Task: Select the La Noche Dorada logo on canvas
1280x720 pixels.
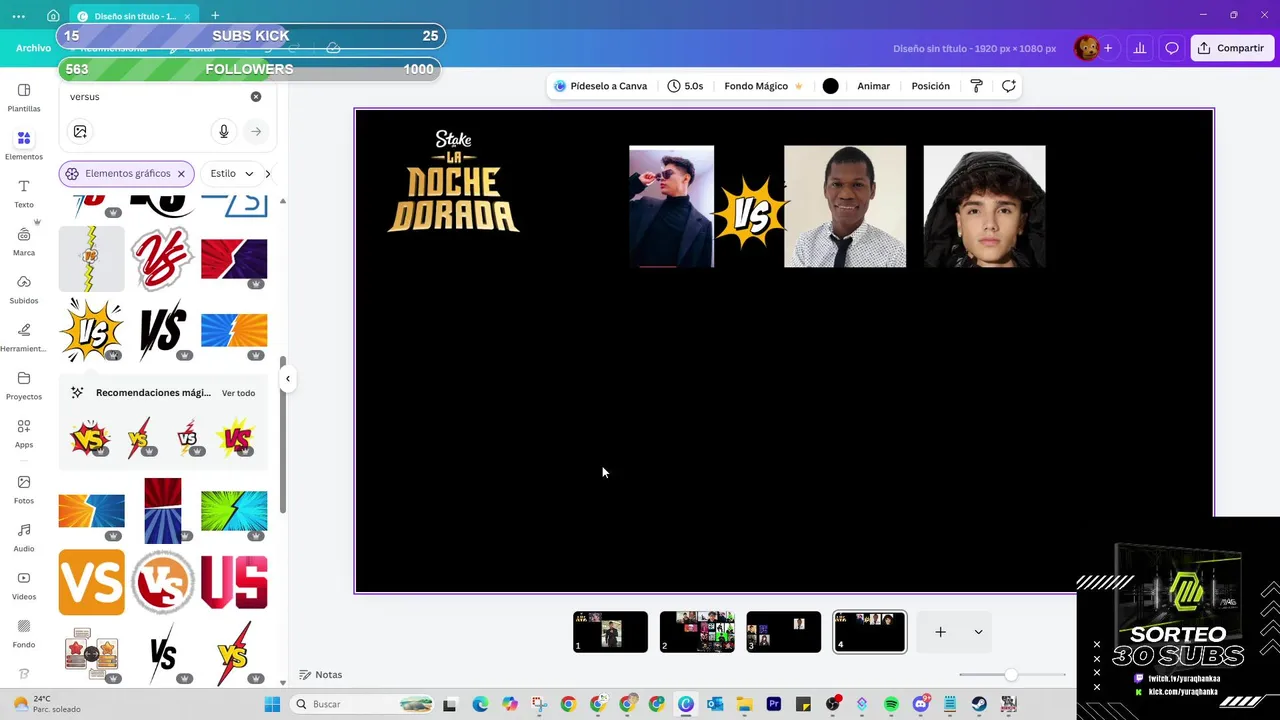Action: click(x=453, y=181)
